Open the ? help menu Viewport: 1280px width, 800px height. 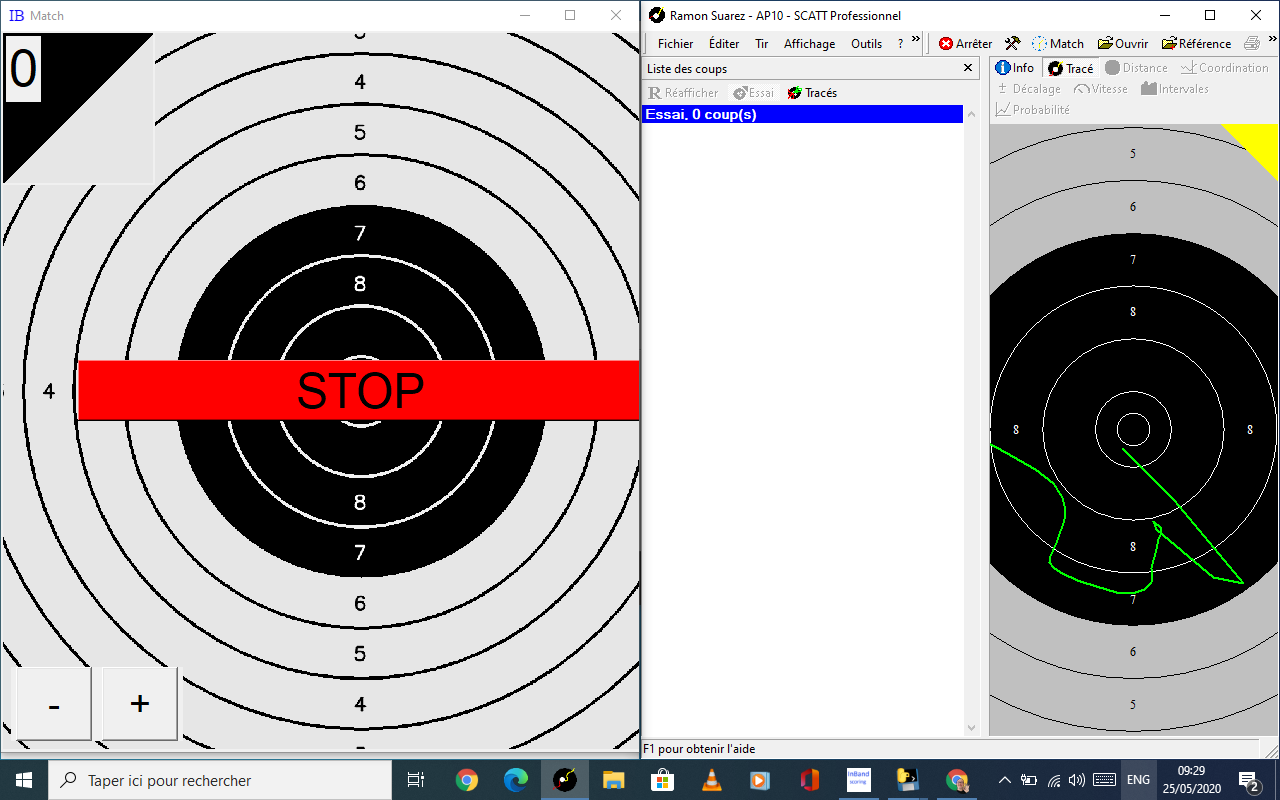[x=900, y=43]
